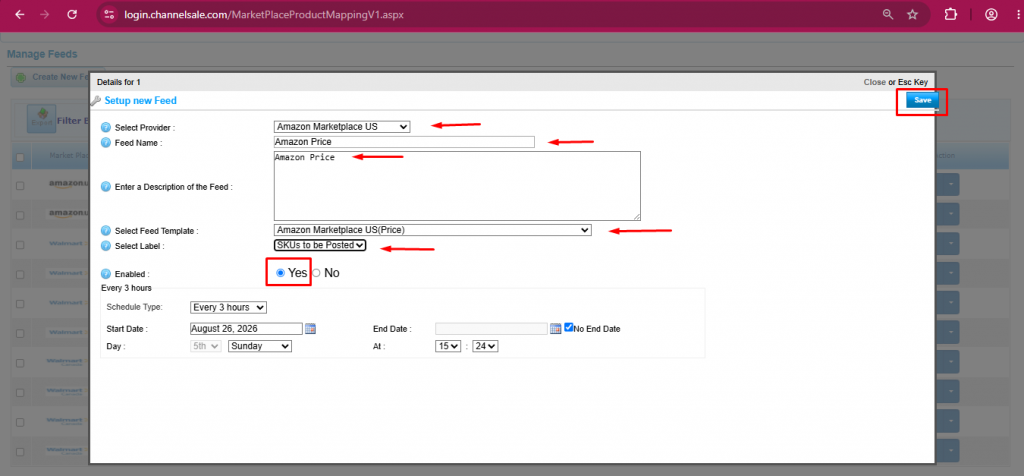Tick the select-all checkbox in table header
Viewport: 1024px width, 476px height.
[x=20, y=157]
